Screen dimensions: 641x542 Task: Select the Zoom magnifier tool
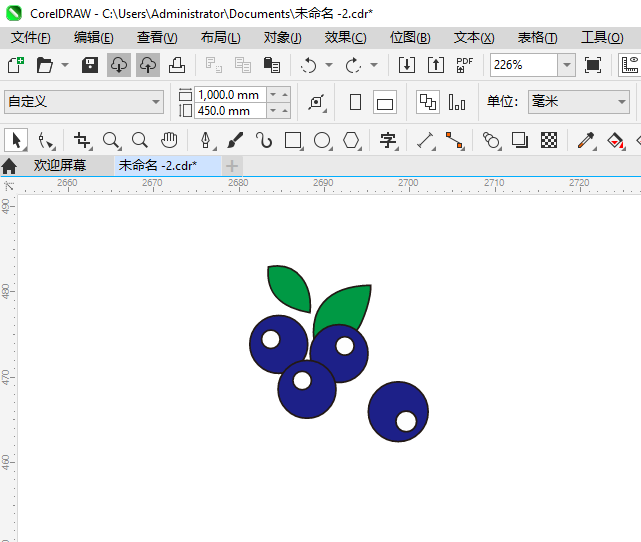(111, 141)
